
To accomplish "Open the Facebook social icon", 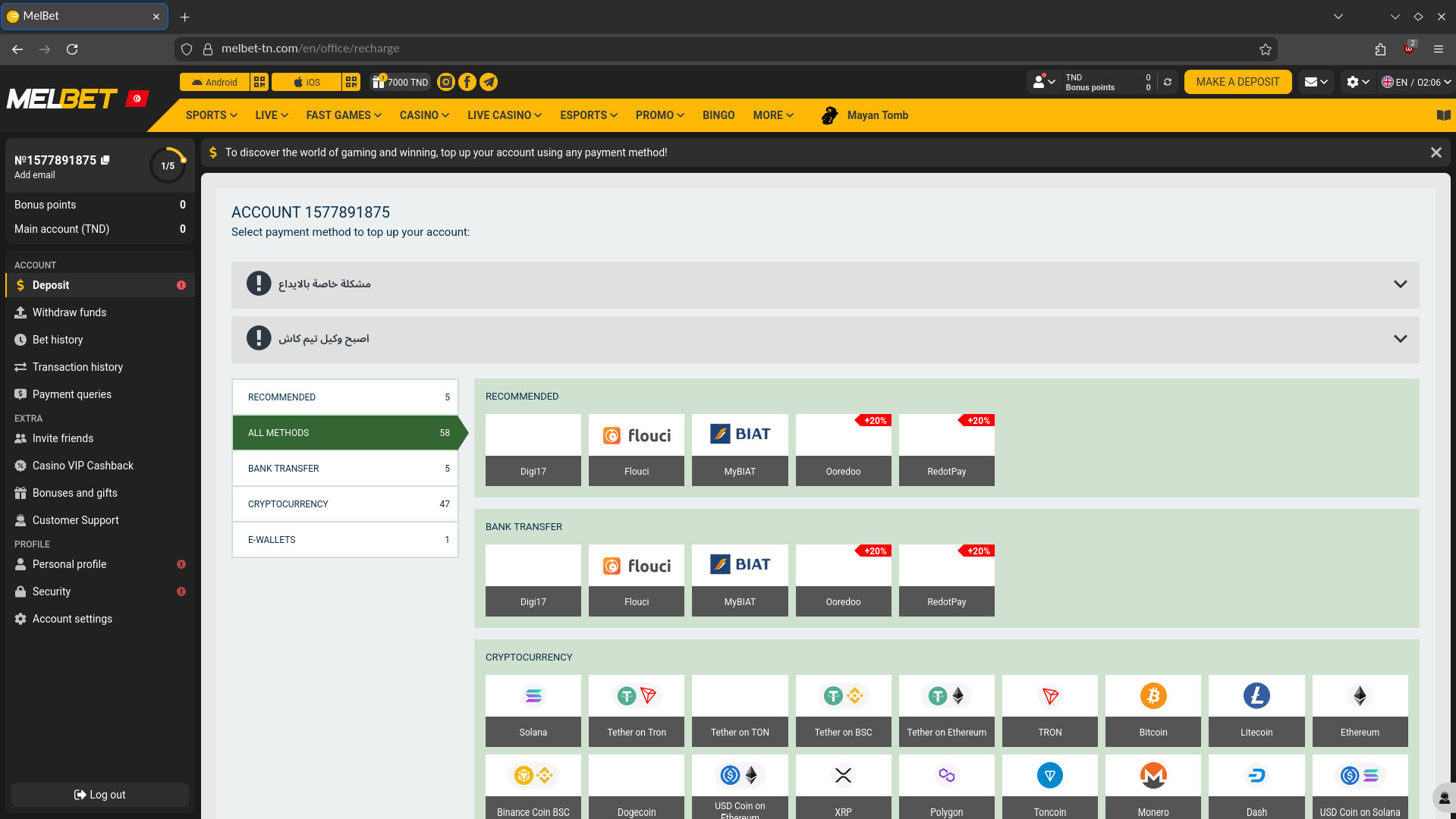I will pyautogui.click(x=467, y=82).
